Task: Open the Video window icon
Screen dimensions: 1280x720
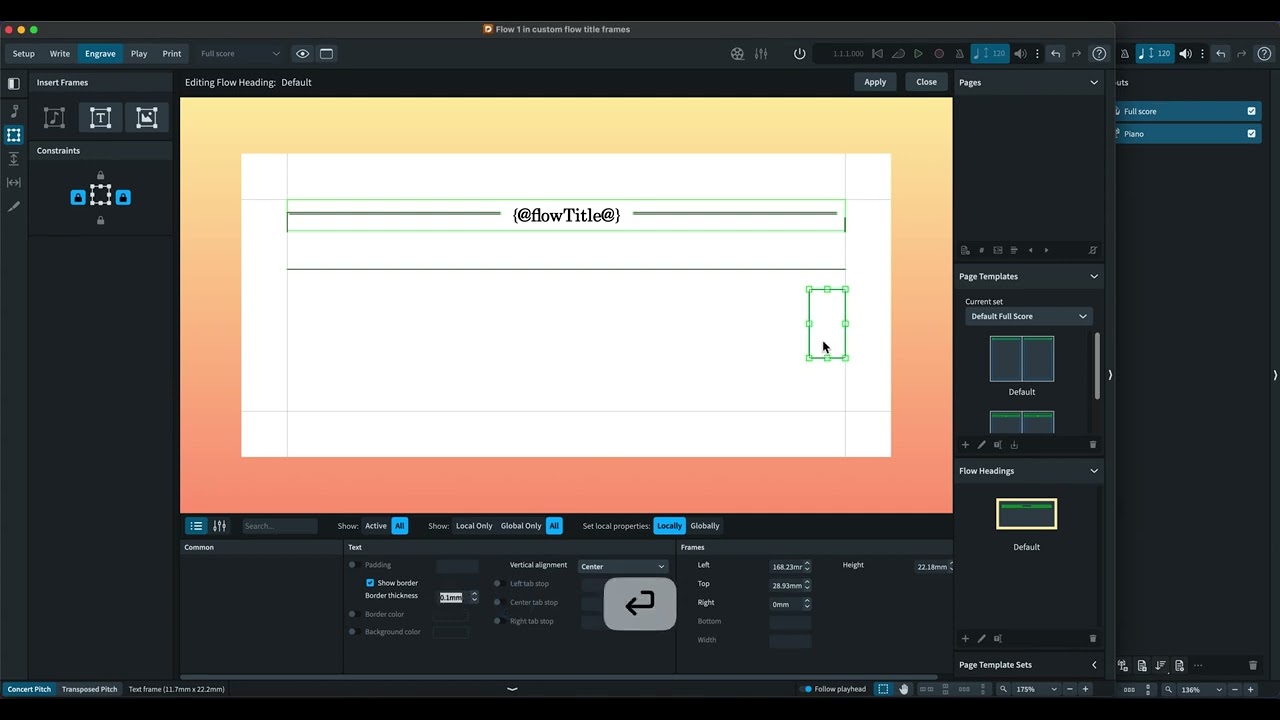Action: pos(737,54)
